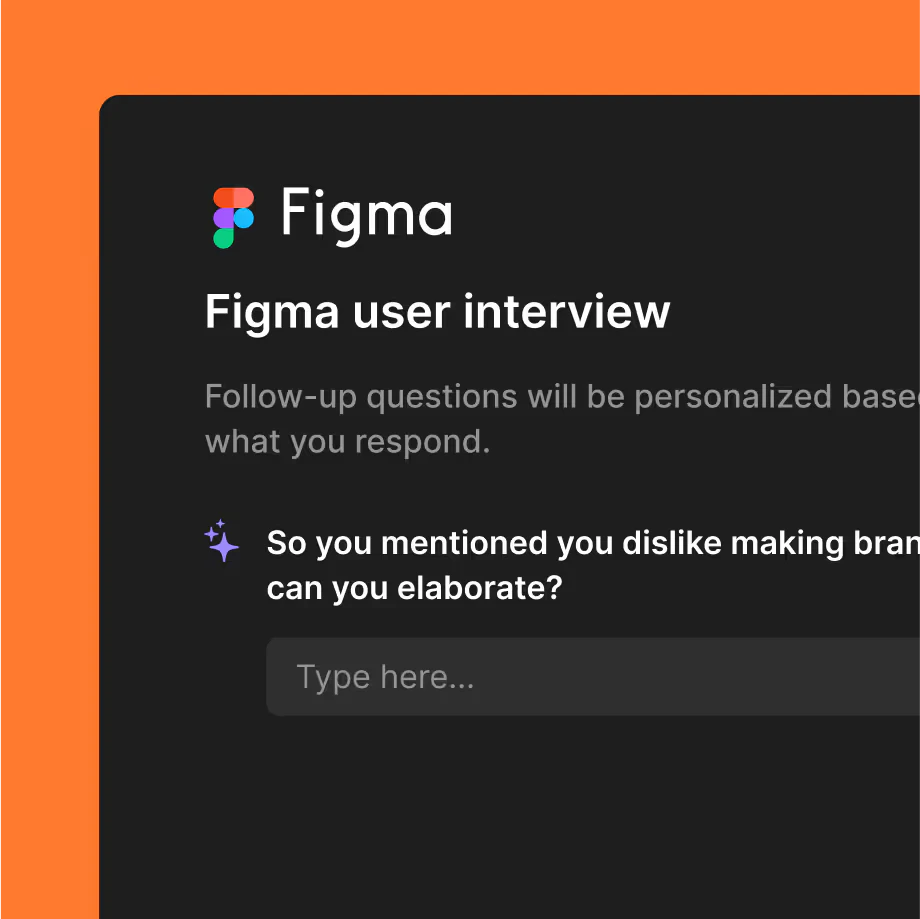Click the blue circle in the Figma logo

click(244, 217)
